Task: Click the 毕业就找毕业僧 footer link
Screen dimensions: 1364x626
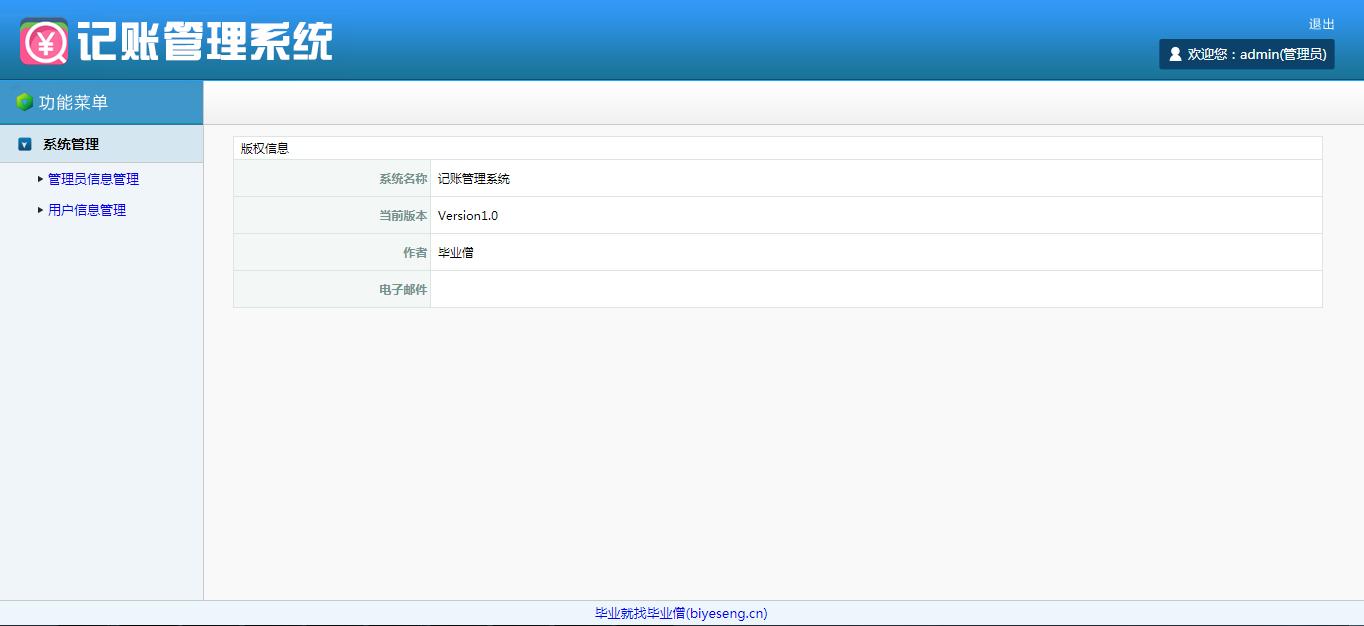Action: (681, 613)
